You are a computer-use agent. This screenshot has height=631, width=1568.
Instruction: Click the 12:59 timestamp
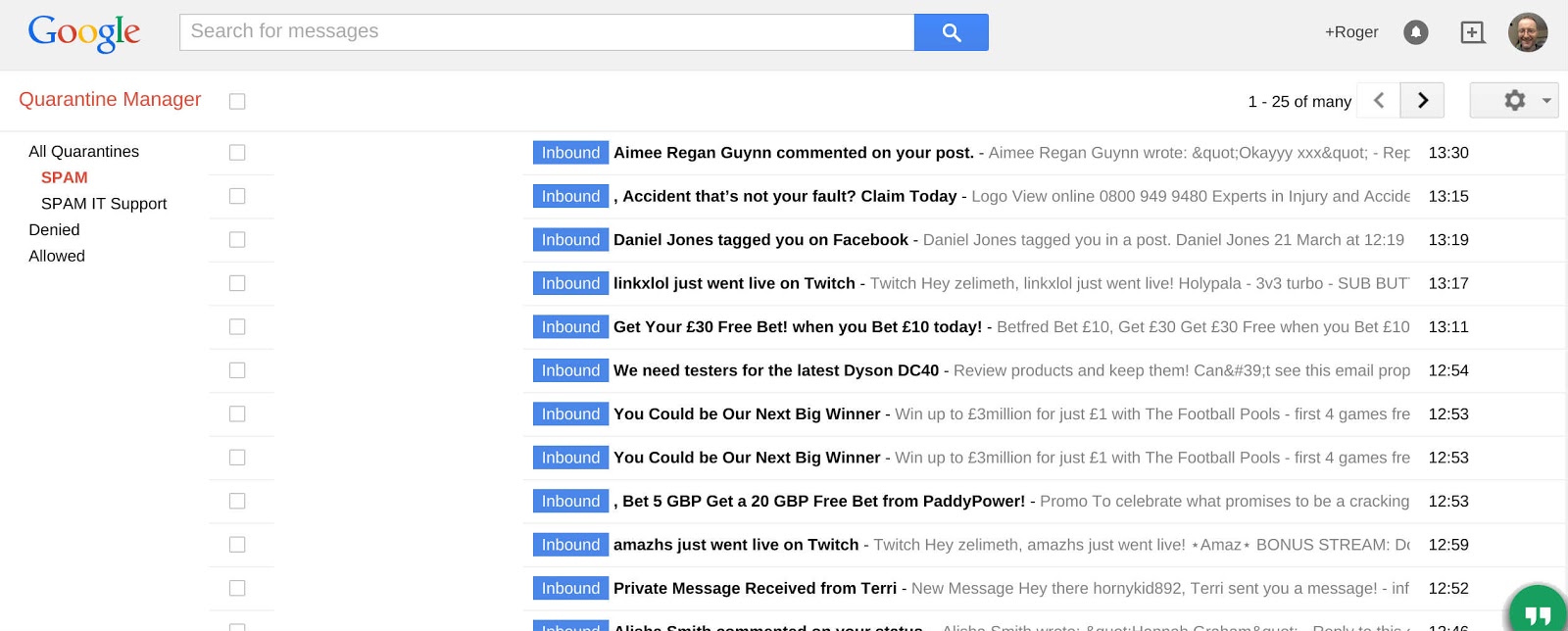(x=1448, y=545)
